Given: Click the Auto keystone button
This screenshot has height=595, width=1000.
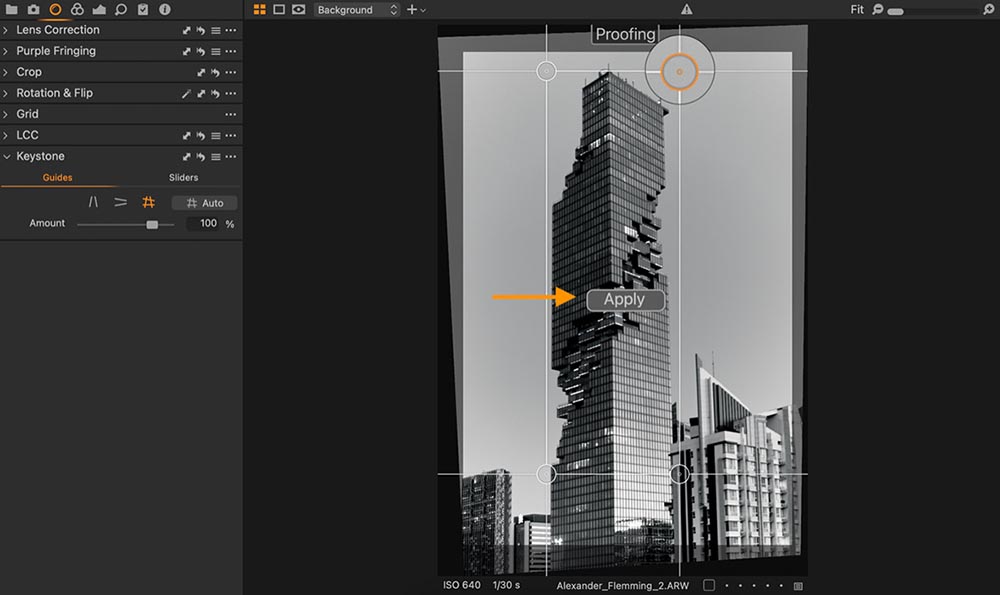Looking at the screenshot, I should [205, 203].
